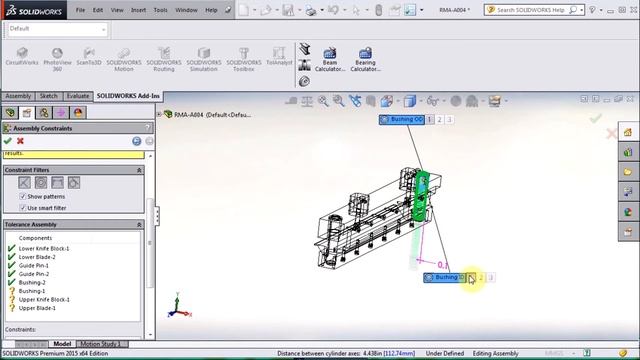The height and width of the screenshot is (360, 640).
Task: Open the DisplayManager tab icon
Action: (x=78, y=113)
